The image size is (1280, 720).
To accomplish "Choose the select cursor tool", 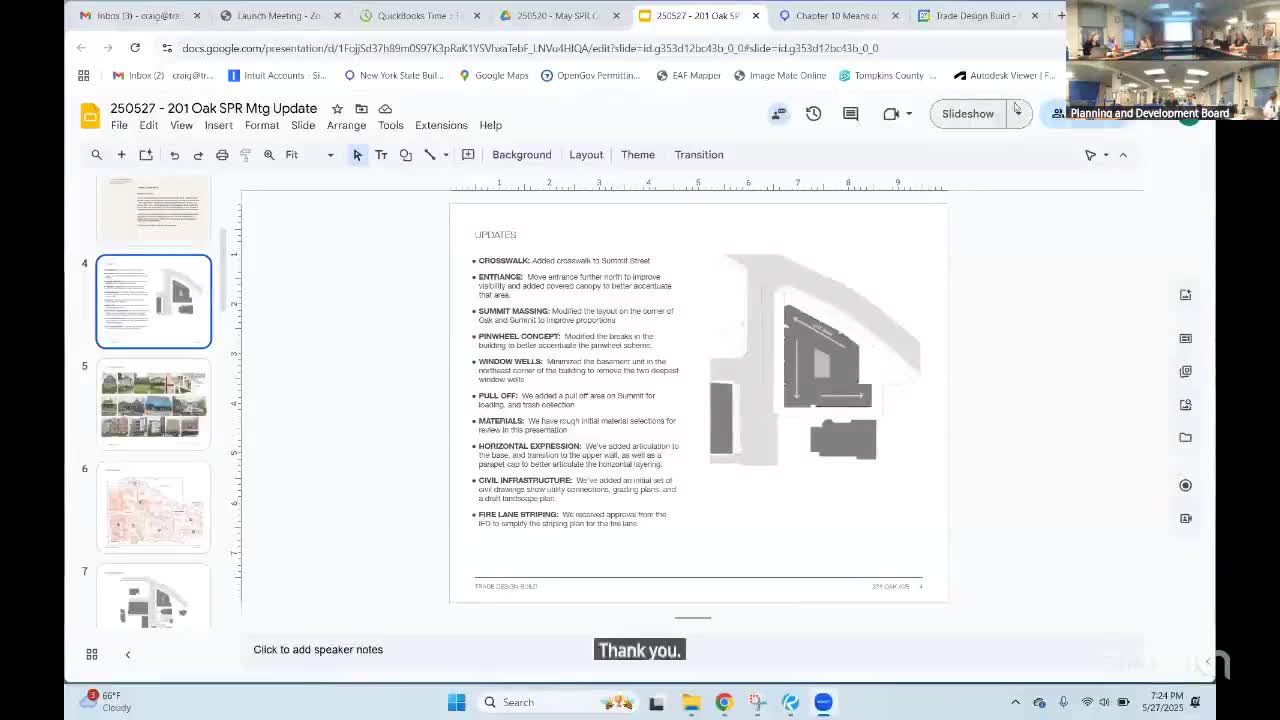I will (x=357, y=155).
